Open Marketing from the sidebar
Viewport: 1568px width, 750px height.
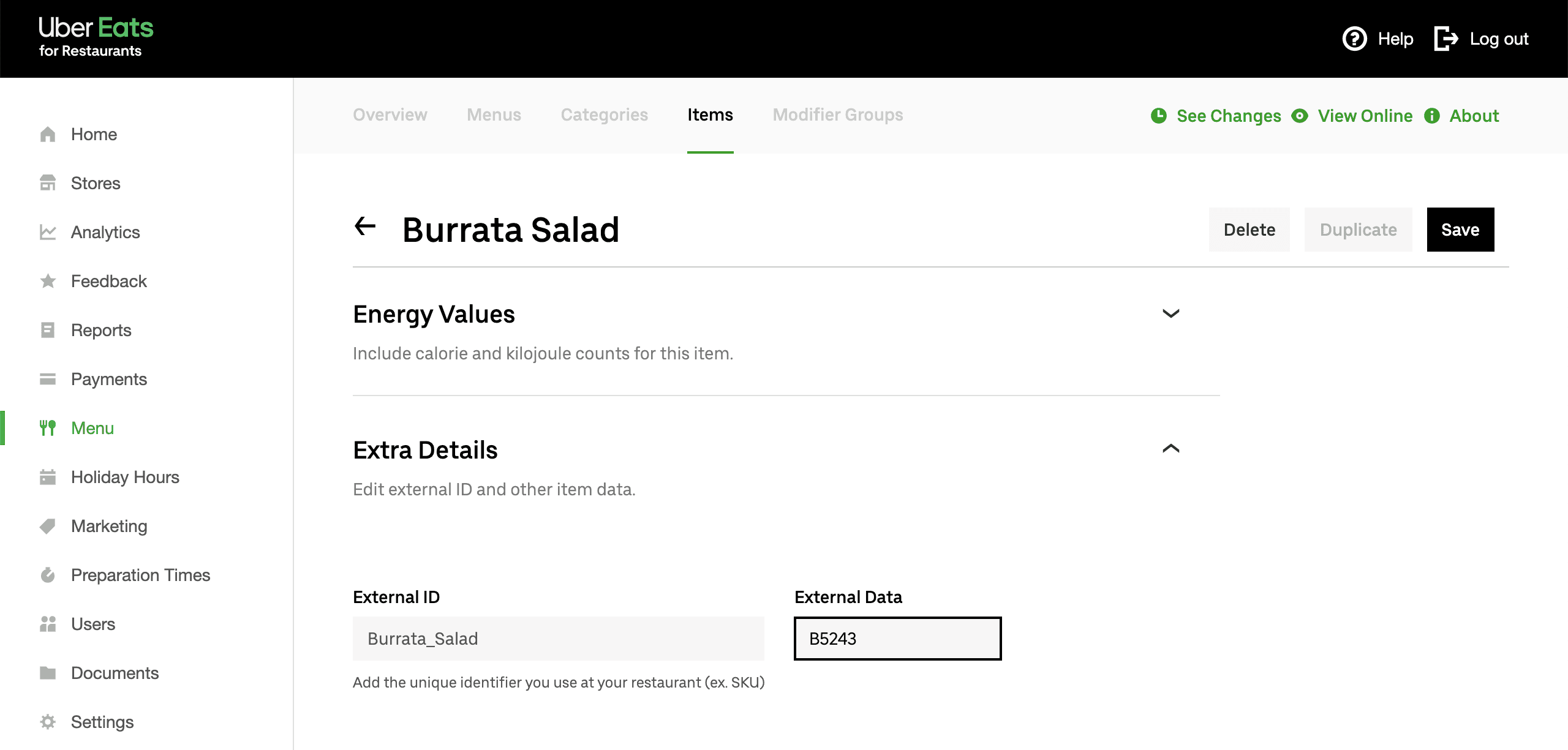(x=109, y=526)
